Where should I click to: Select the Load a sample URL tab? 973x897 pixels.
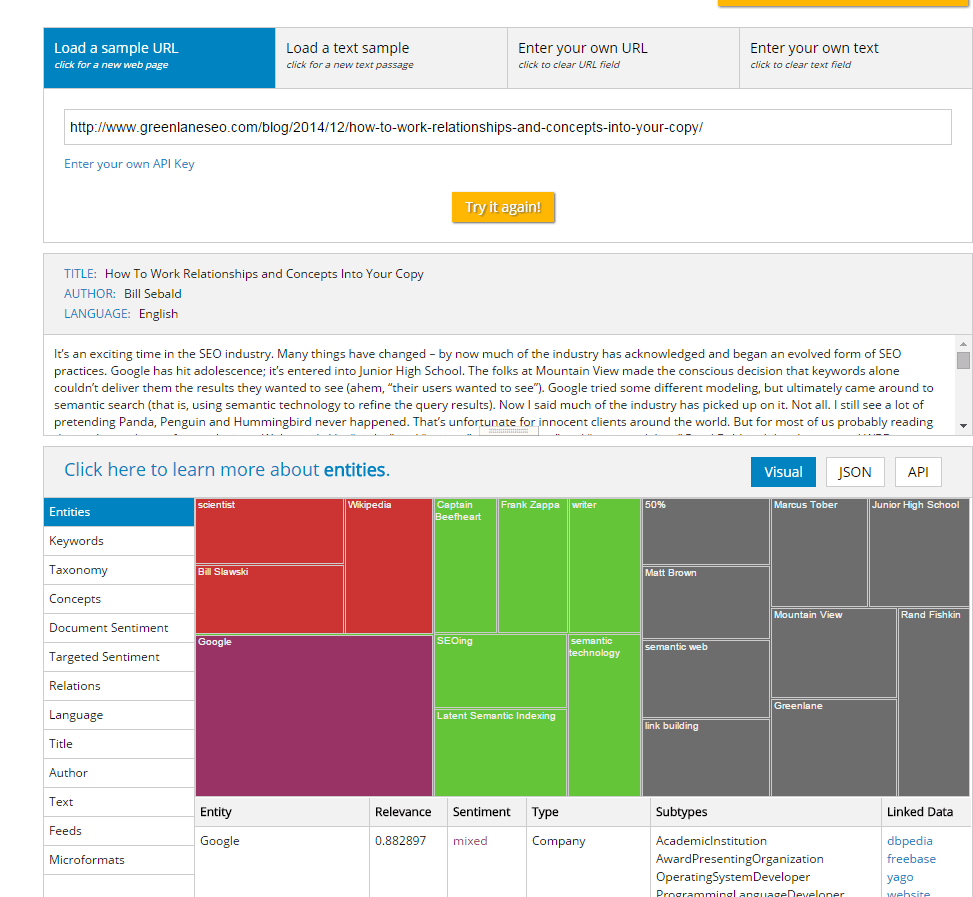pyautogui.click(x=159, y=57)
